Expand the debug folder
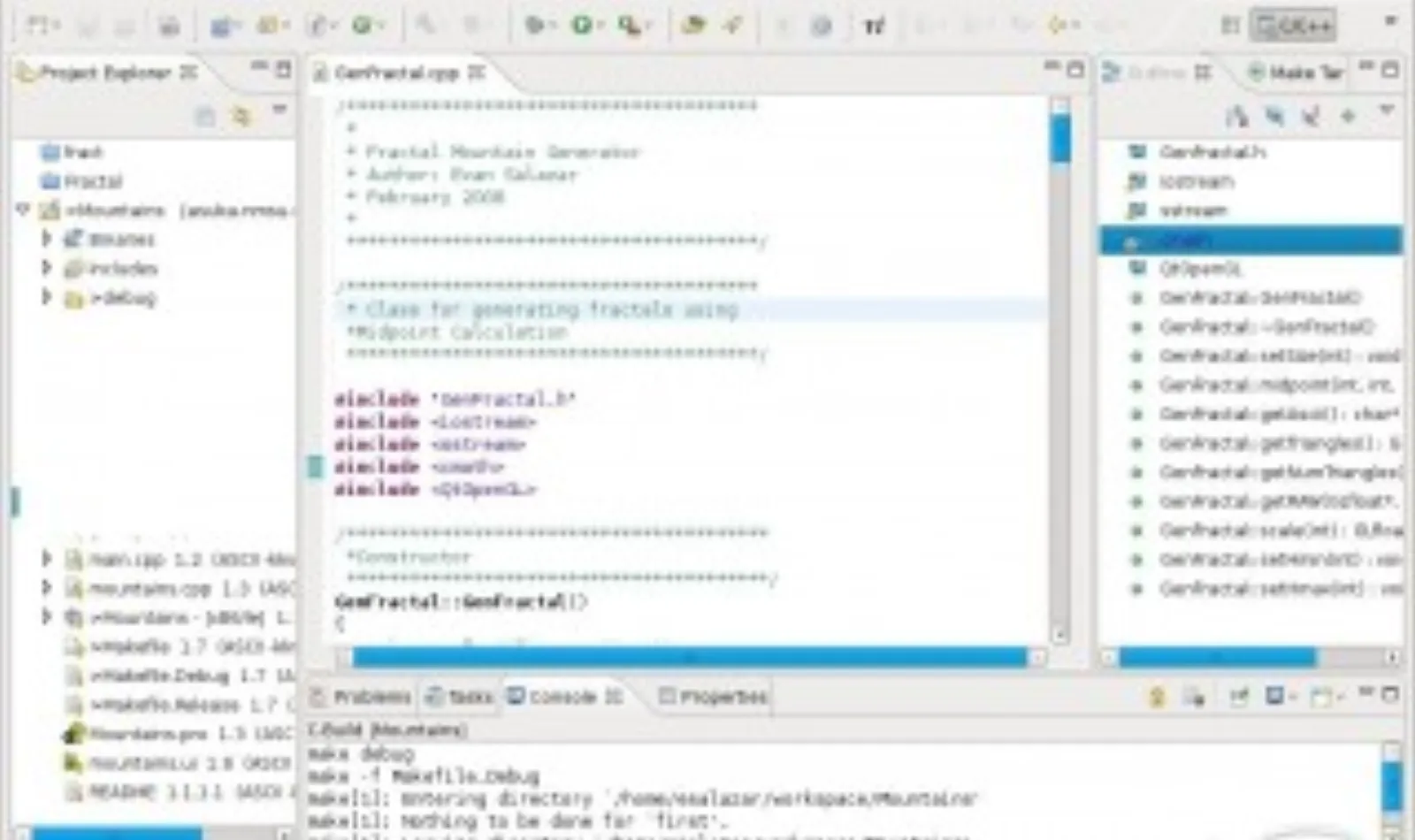1415x840 pixels. coord(47,296)
